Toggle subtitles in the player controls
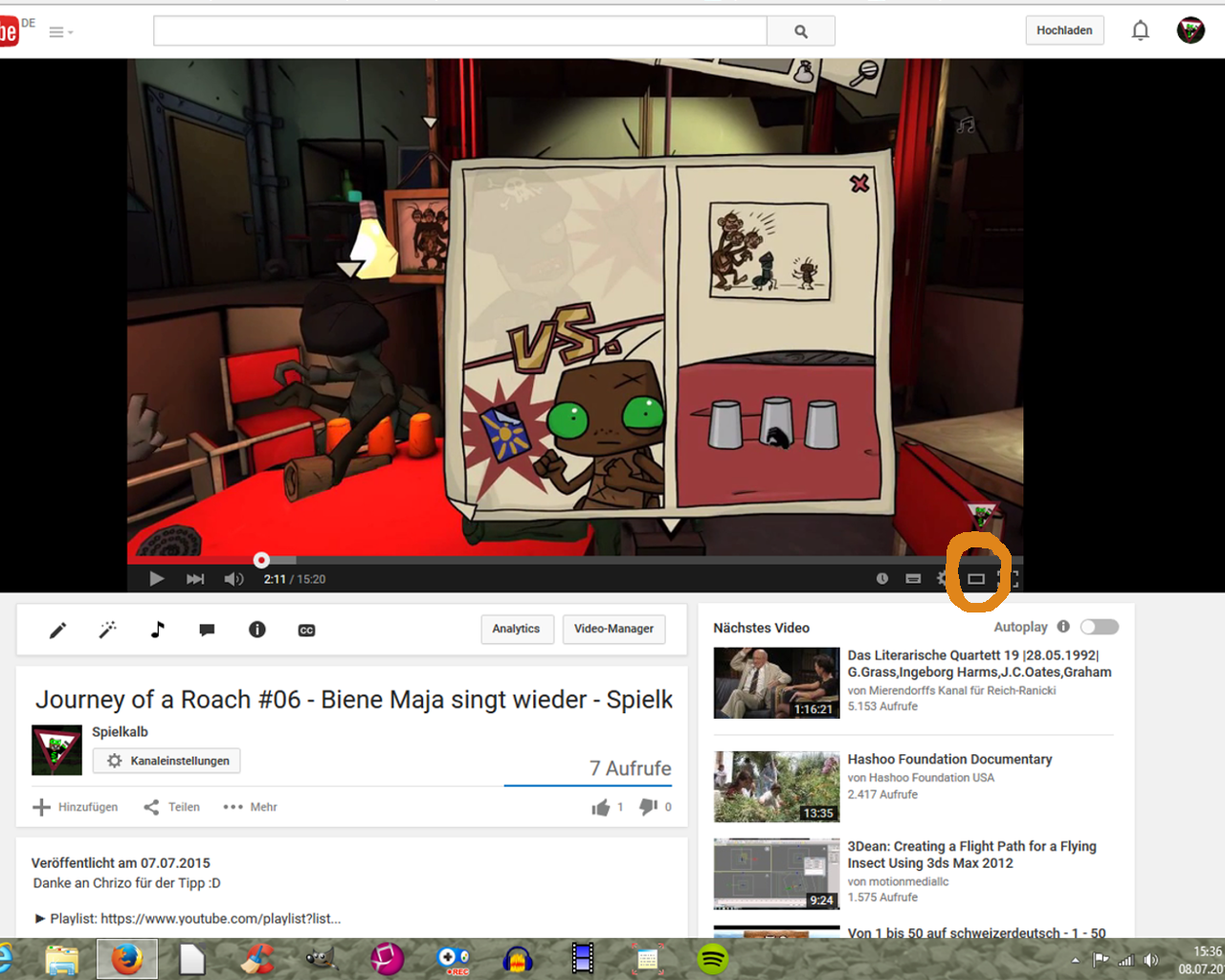The width and height of the screenshot is (1225, 980). pyautogui.click(x=913, y=579)
